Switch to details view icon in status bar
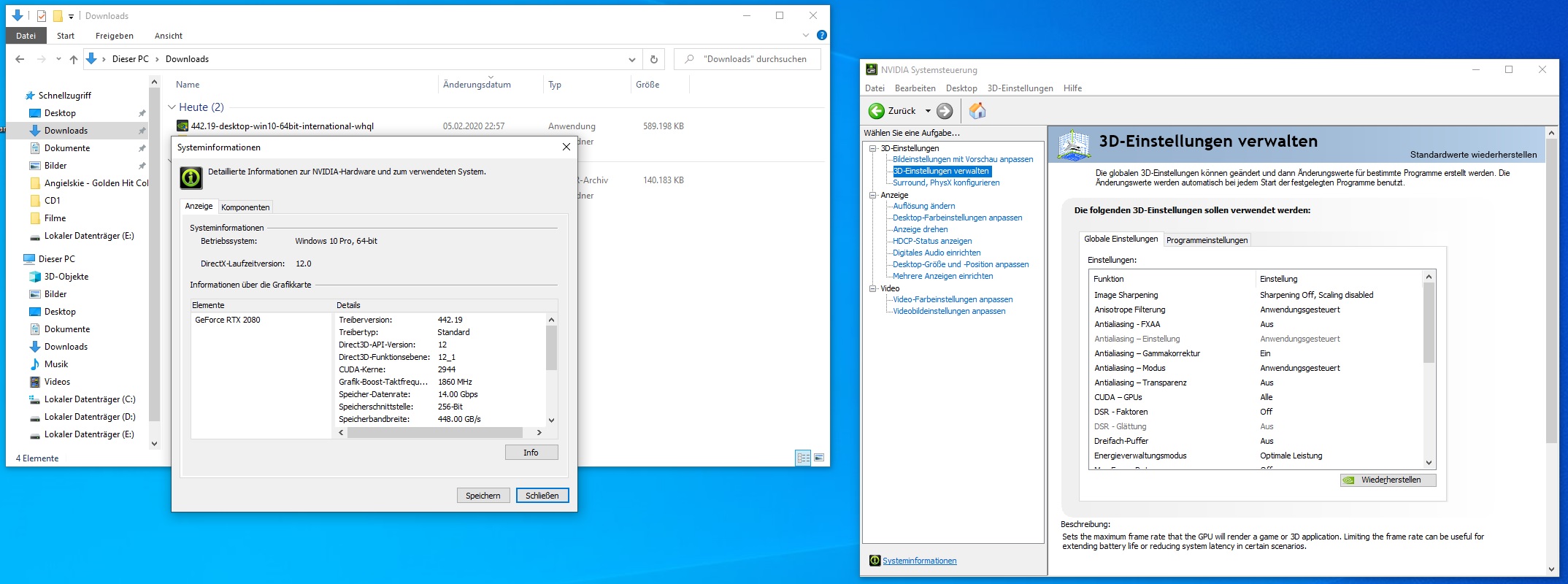 pyautogui.click(x=803, y=458)
